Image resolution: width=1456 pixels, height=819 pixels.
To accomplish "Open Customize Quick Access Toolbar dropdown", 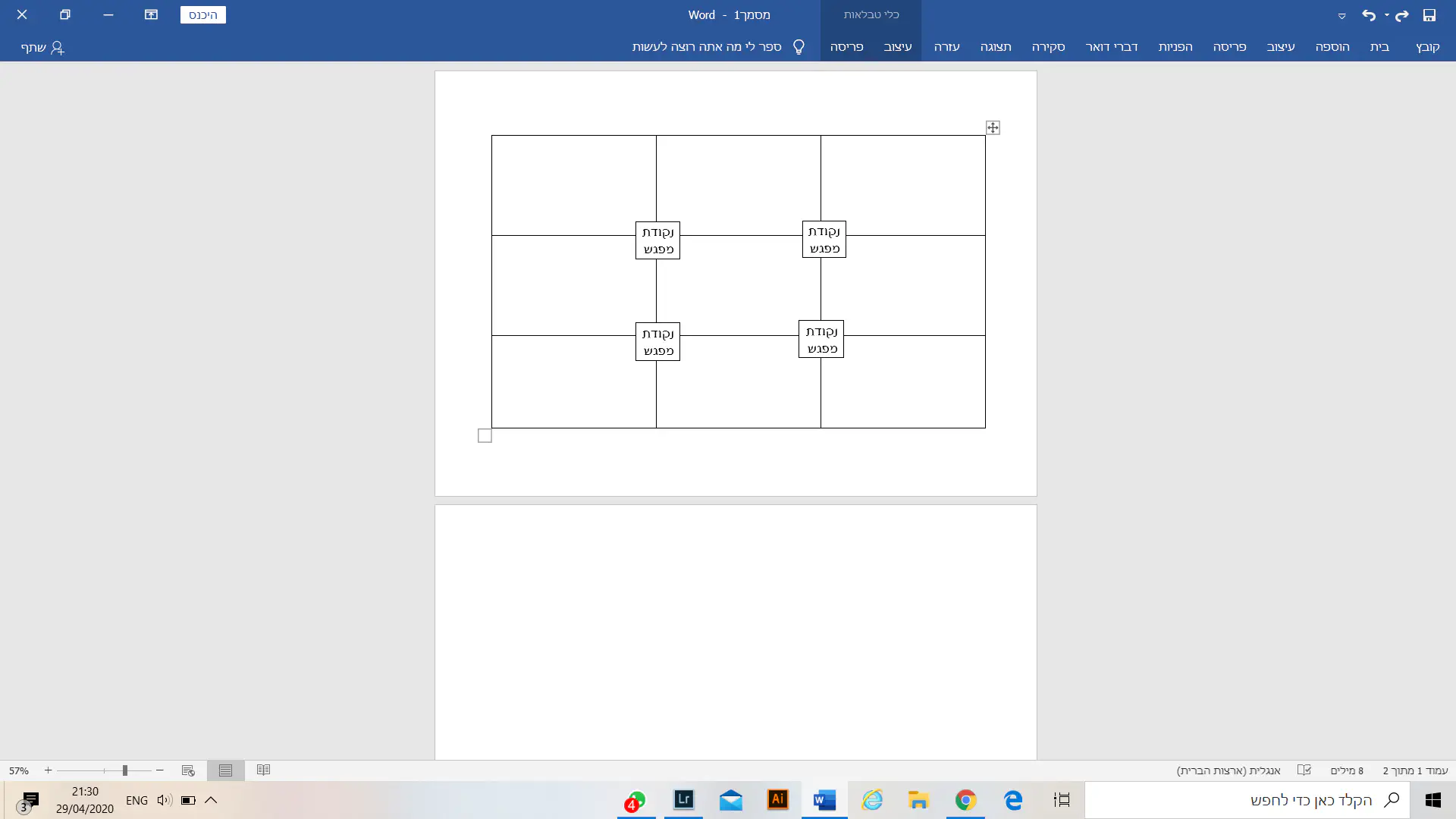I will (1341, 16).
